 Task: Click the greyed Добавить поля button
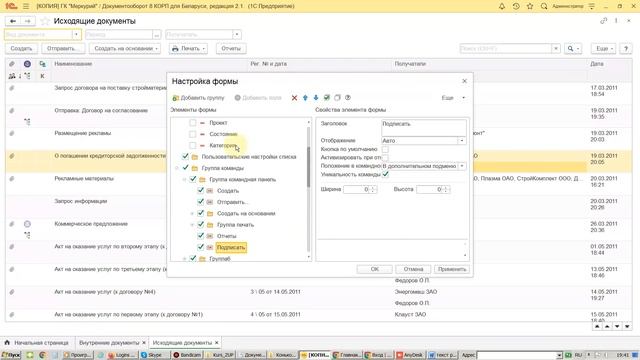(x=258, y=98)
